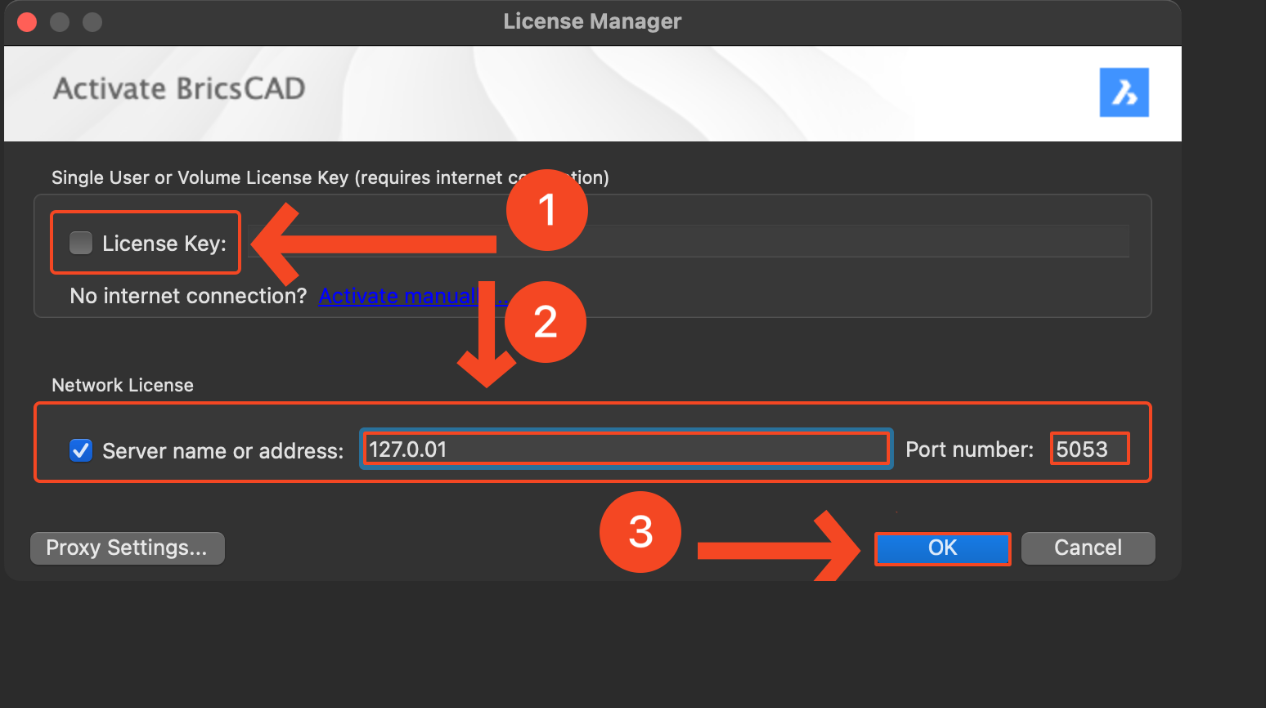This screenshot has height=708, width=1266.
Task: Click the orange step 1 circle
Action: coord(545,211)
